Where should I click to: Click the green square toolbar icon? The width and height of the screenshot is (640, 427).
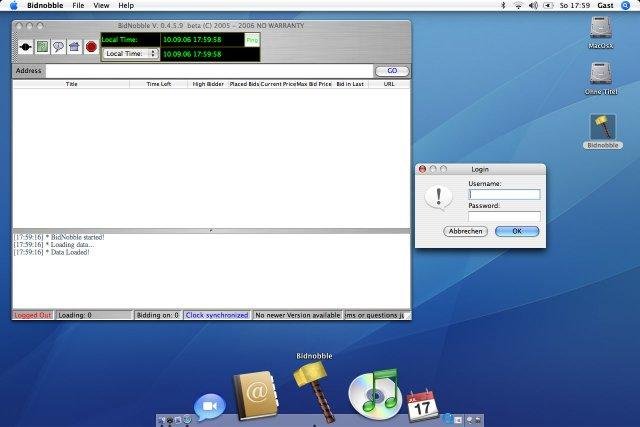click(42, 47)
